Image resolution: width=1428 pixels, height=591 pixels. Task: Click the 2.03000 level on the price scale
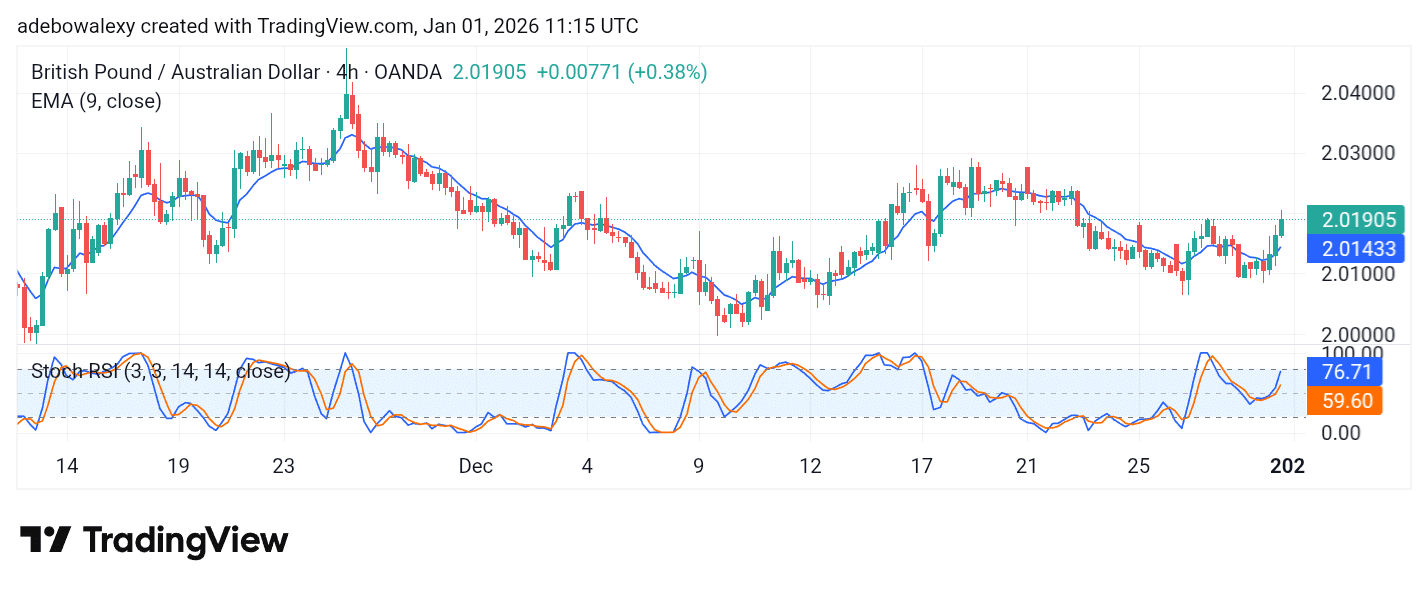point(1360,153)
